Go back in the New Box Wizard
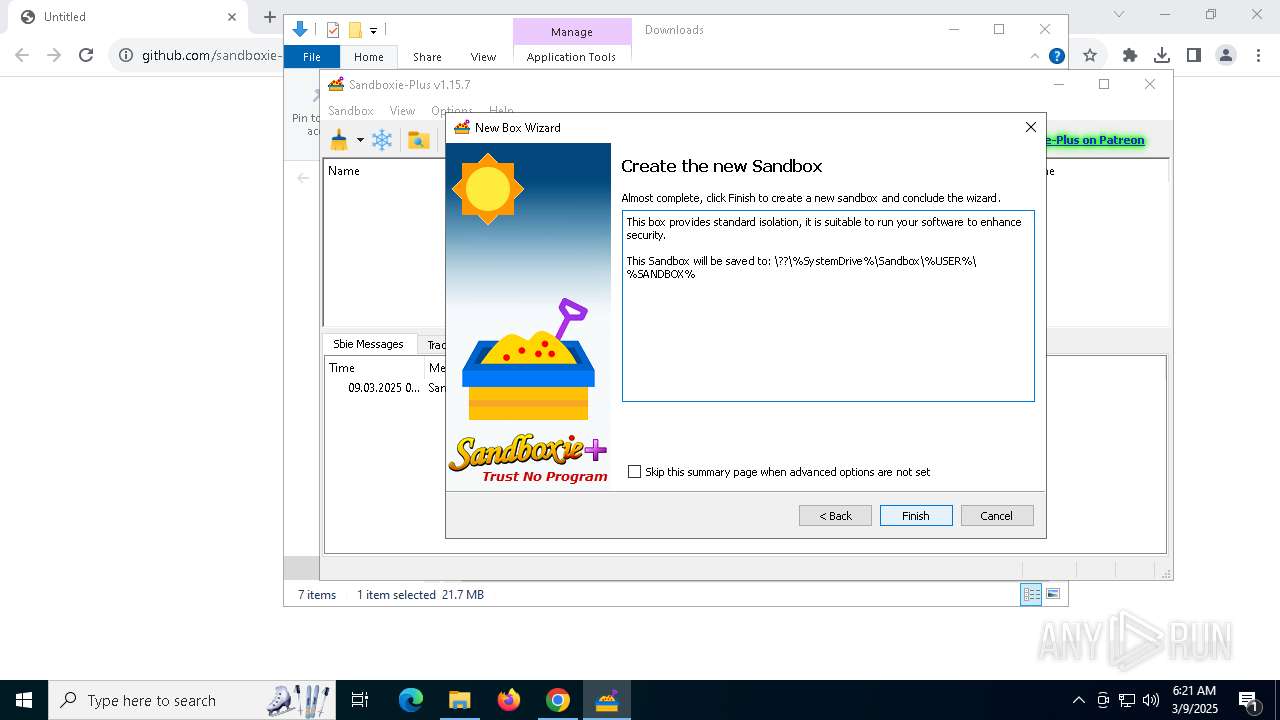Screen dimensions: 1280x720 pos(835,516)
